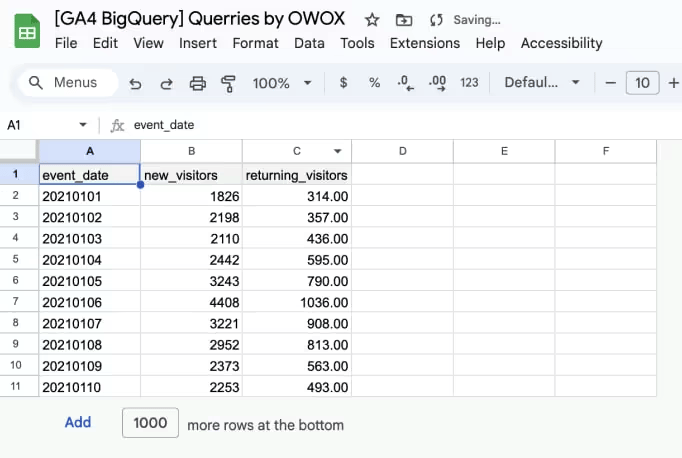
Task: Star the document
Action: click(x=372, y=20)
